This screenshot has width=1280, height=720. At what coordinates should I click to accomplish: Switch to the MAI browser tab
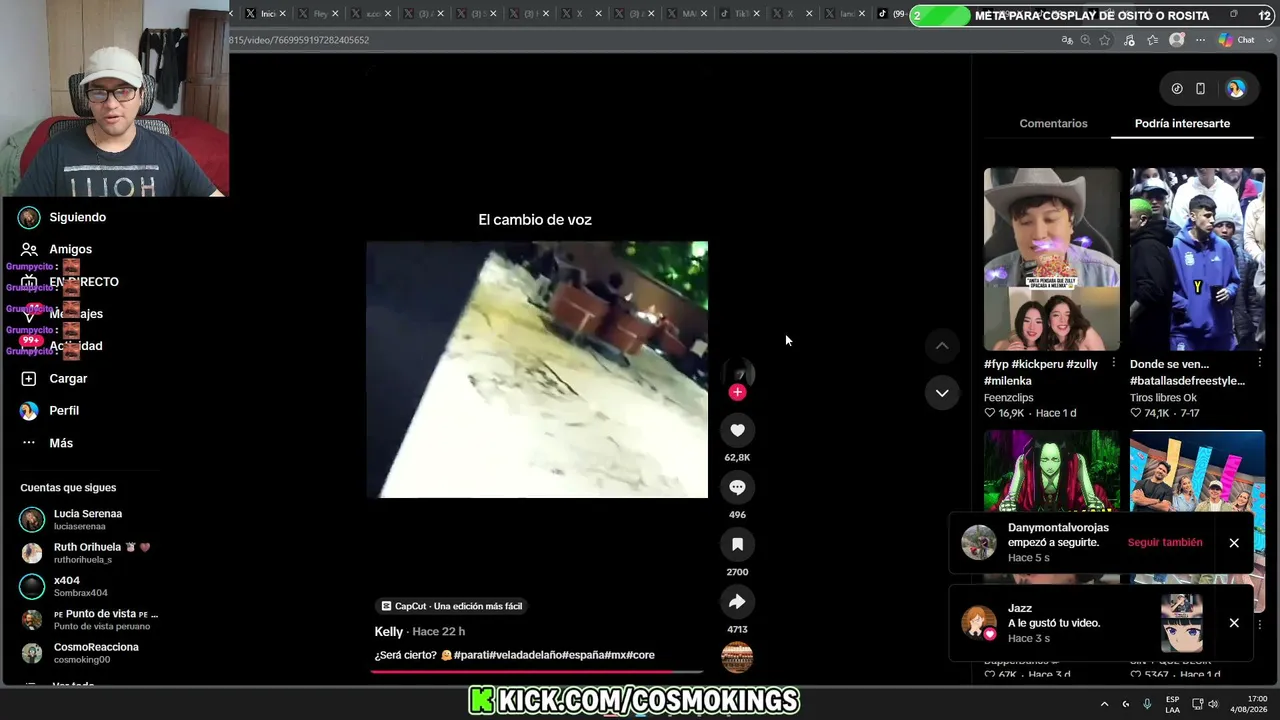click(685, 14)
